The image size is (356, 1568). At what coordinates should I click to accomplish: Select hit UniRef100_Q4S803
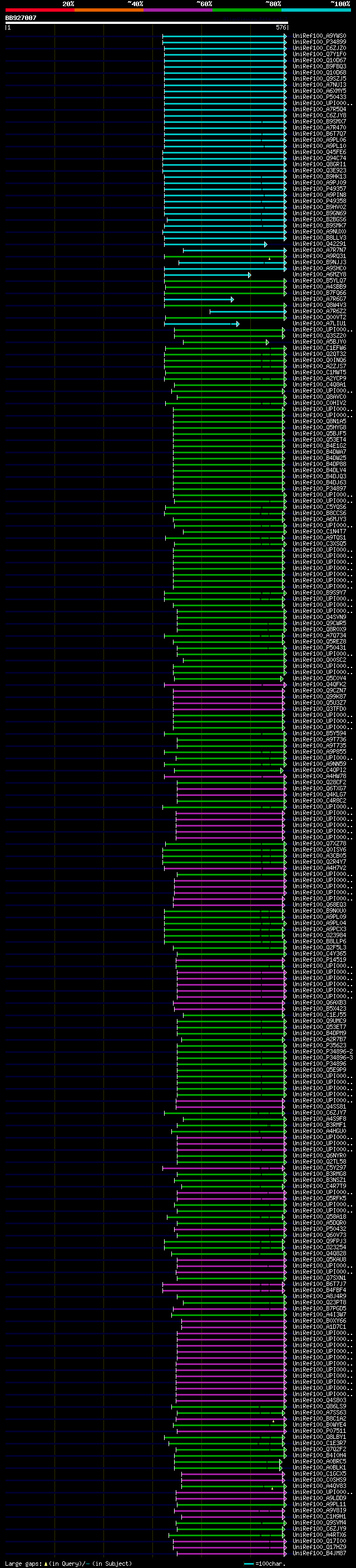coord(319,1401)
